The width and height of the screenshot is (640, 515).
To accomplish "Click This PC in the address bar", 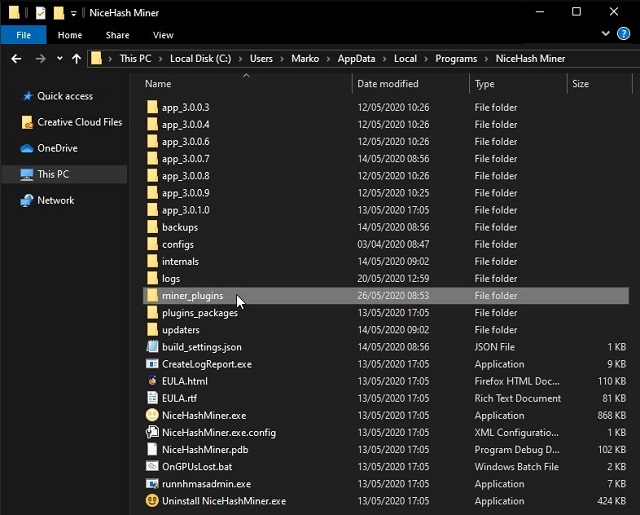I will [x=136, y=59].
